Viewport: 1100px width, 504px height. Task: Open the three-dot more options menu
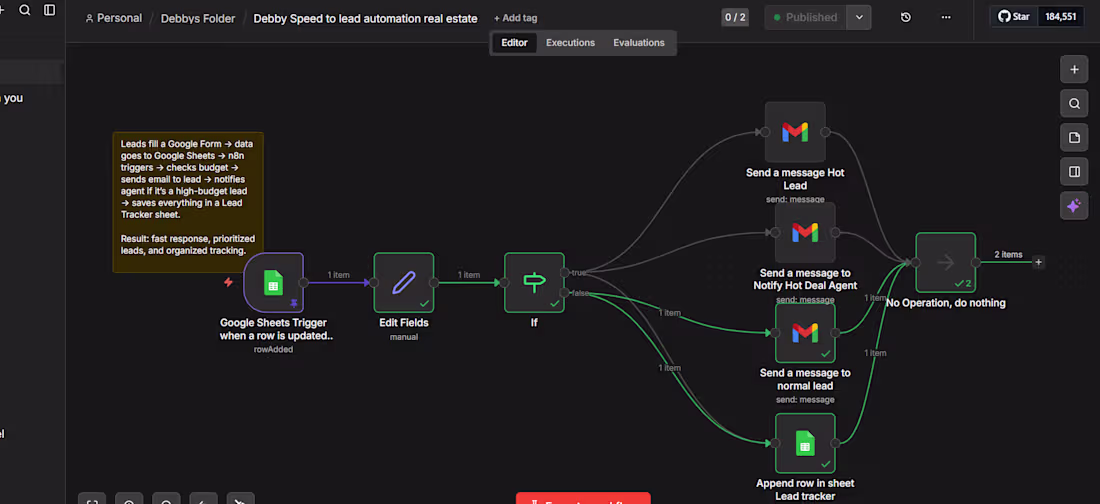point(946,18)
